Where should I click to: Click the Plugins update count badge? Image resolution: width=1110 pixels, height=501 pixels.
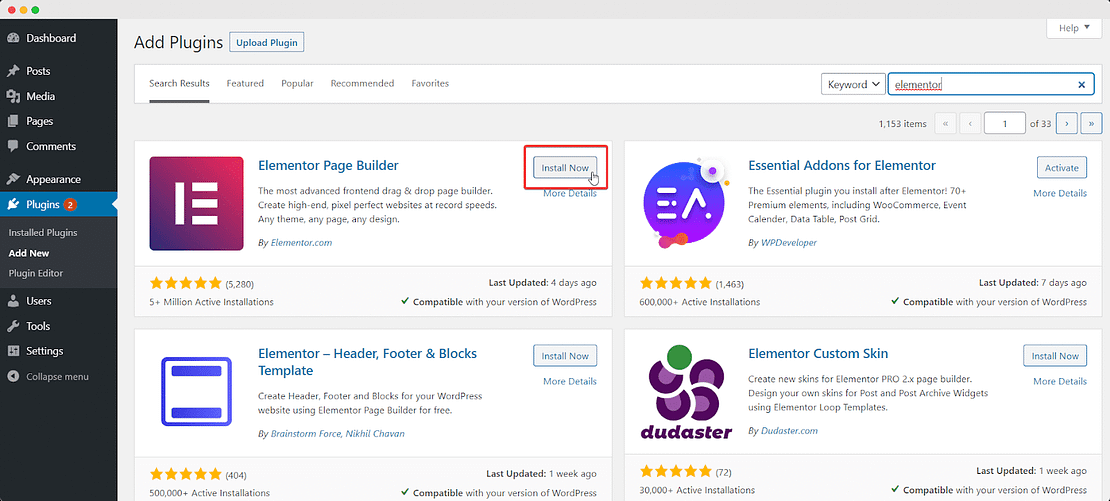[x=70, y=205]
